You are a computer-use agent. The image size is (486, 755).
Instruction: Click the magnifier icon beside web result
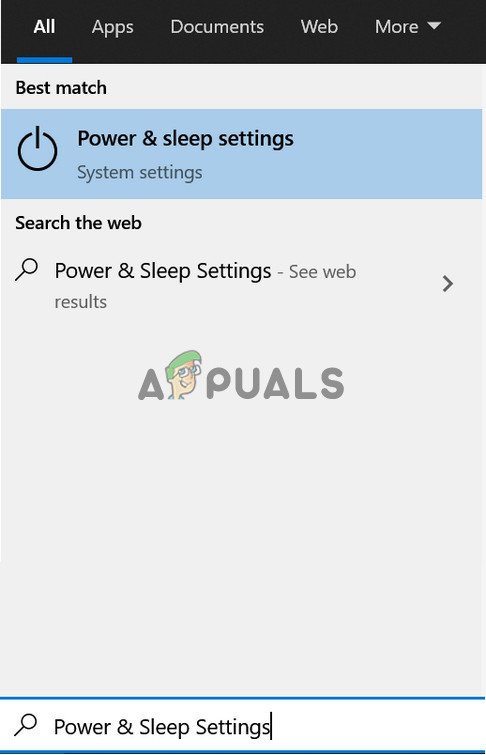coord(26,270)
